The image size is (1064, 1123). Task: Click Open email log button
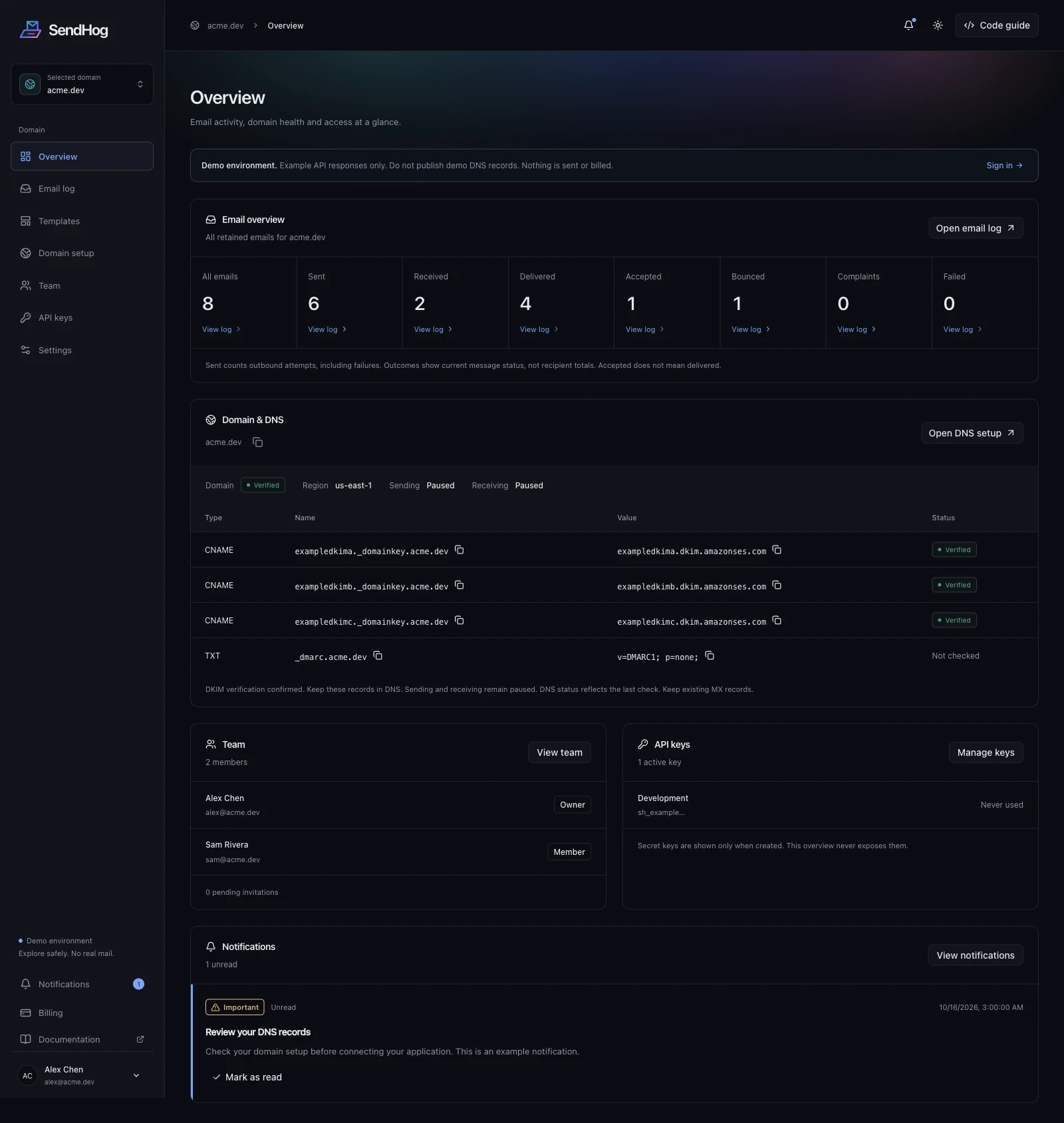(x=976, y=228)
